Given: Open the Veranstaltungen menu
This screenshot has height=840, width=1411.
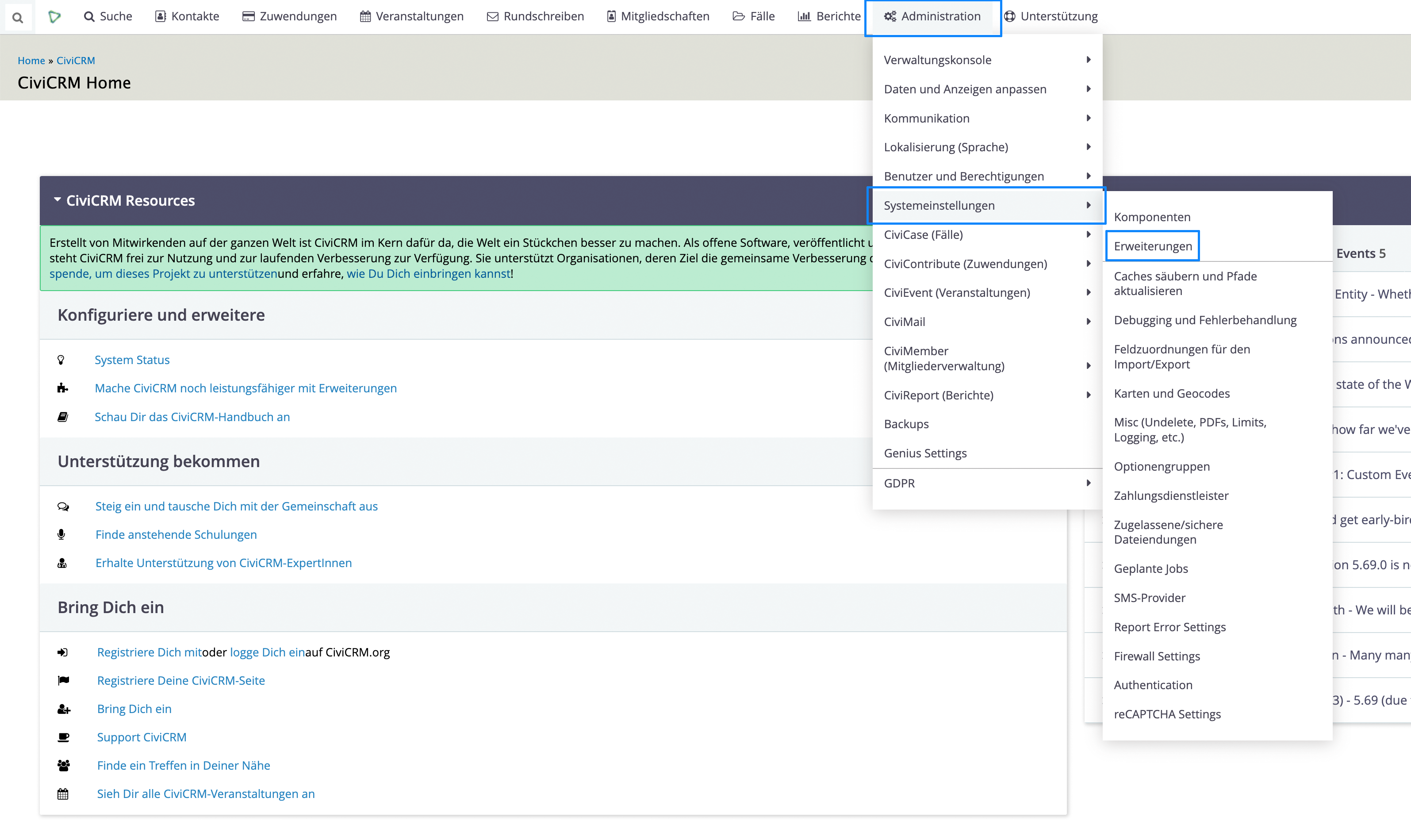Looking at the screenshot, I should 411,16.
